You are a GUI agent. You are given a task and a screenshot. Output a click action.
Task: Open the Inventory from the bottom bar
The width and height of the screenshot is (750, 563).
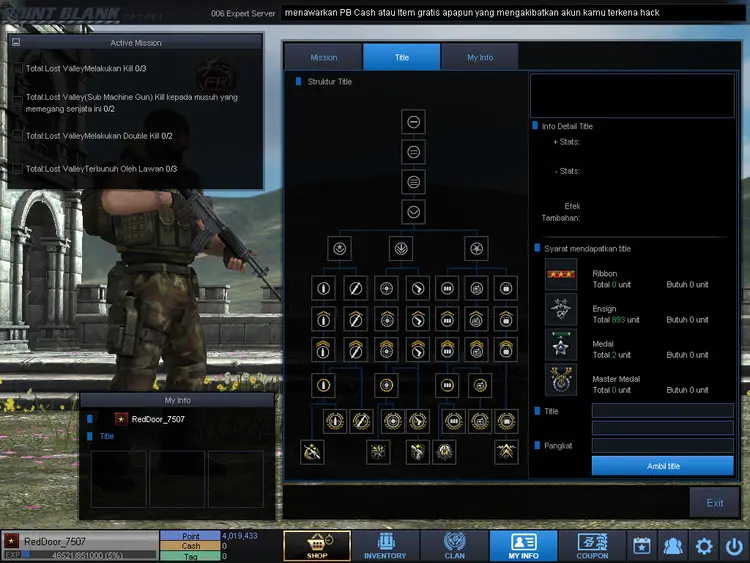(386, 545)
